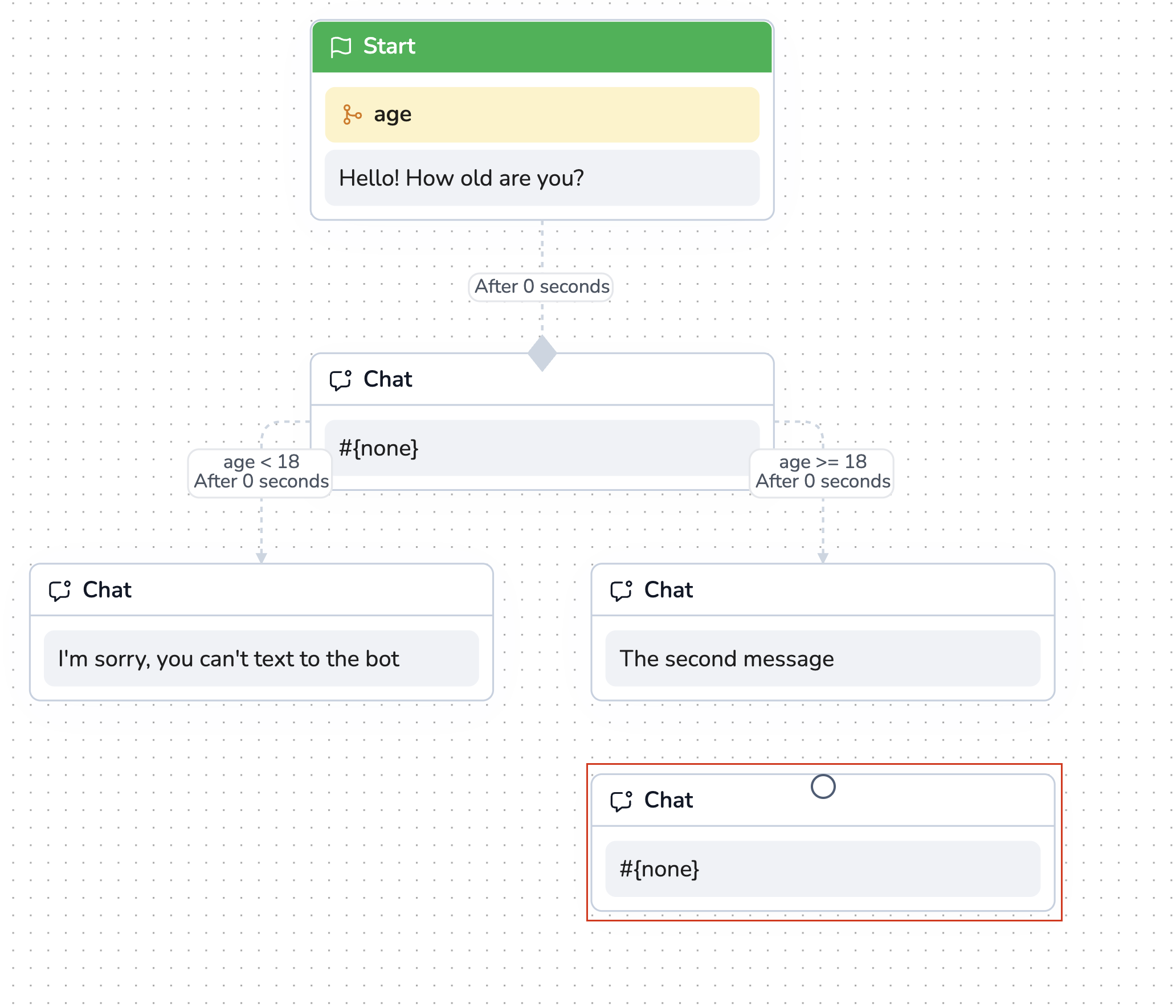Click chat icon on the selected bottom node
Screen dimensions: 1176x1008
tap(621, 801)
